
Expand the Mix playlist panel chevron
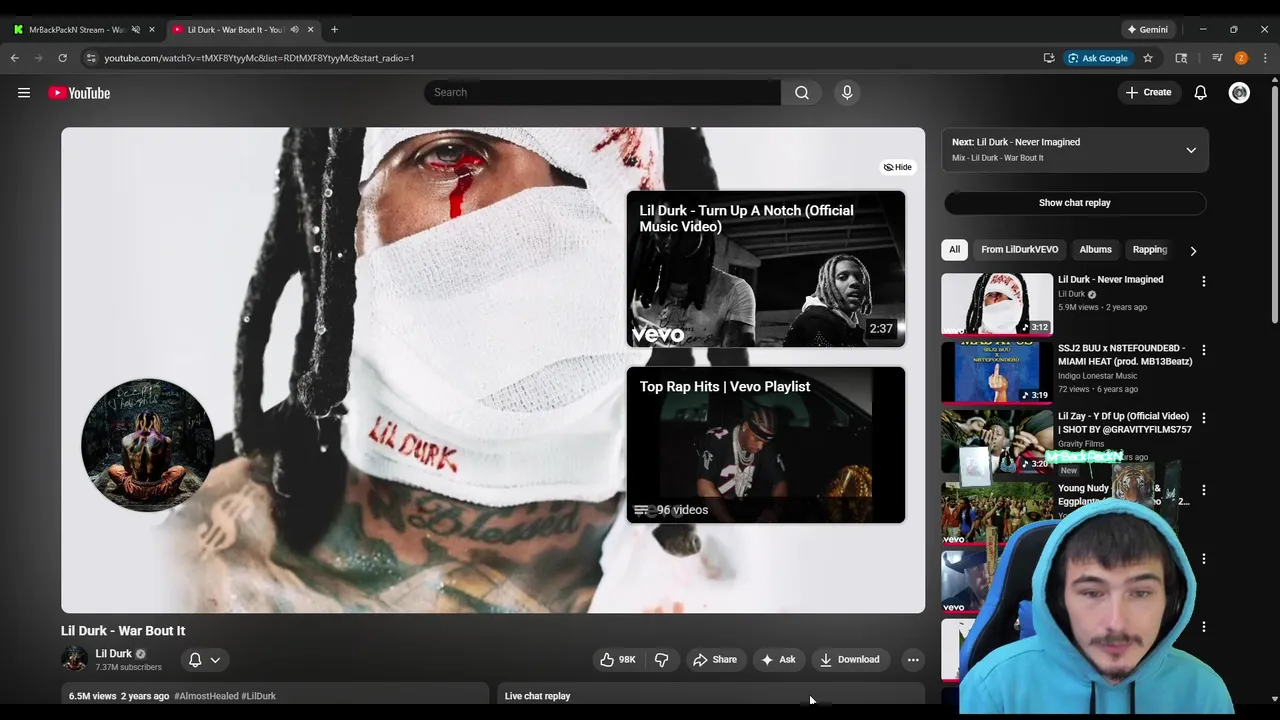point(1191,150)
